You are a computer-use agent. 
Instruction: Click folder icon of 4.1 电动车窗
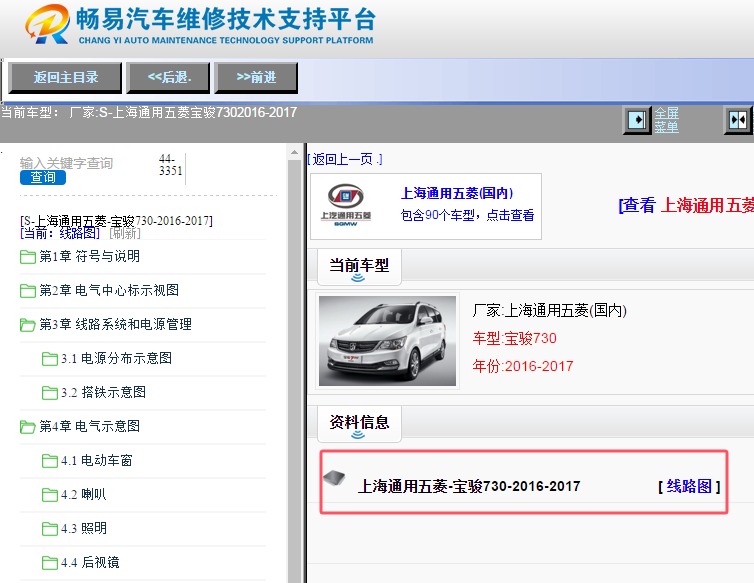tap(50, 461)
